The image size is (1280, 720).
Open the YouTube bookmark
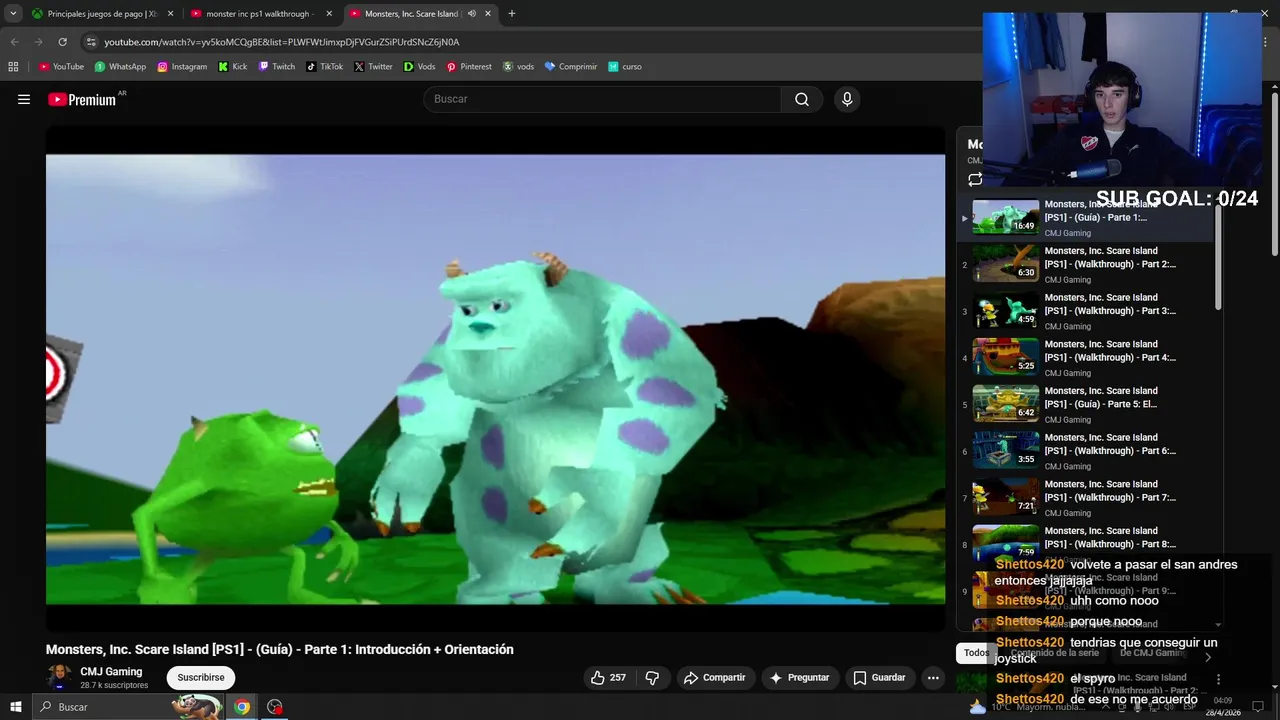click(x=61, y=66)
